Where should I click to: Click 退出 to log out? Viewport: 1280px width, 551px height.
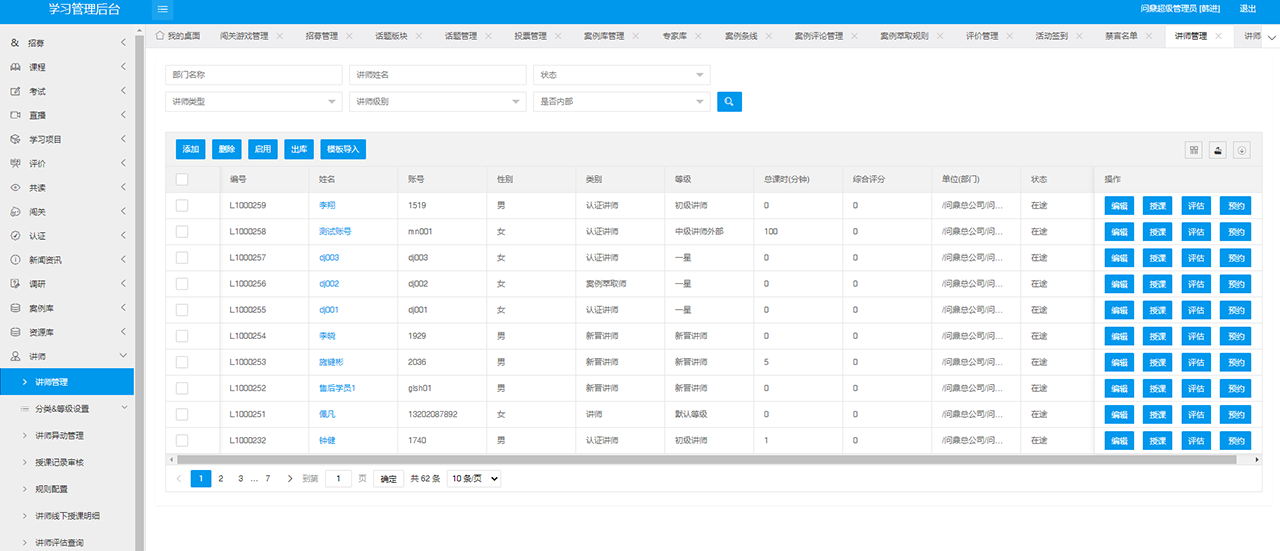click(1248, 9)
